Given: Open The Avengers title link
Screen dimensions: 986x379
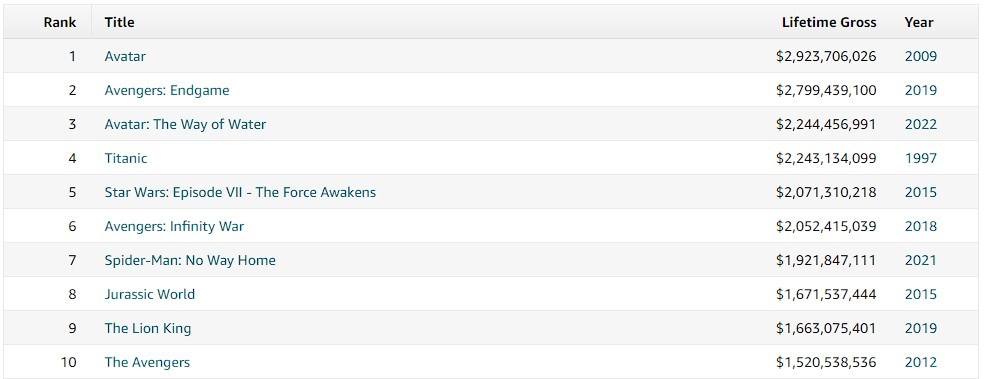Looking at the screenshot, I should (x=147, y=361).
